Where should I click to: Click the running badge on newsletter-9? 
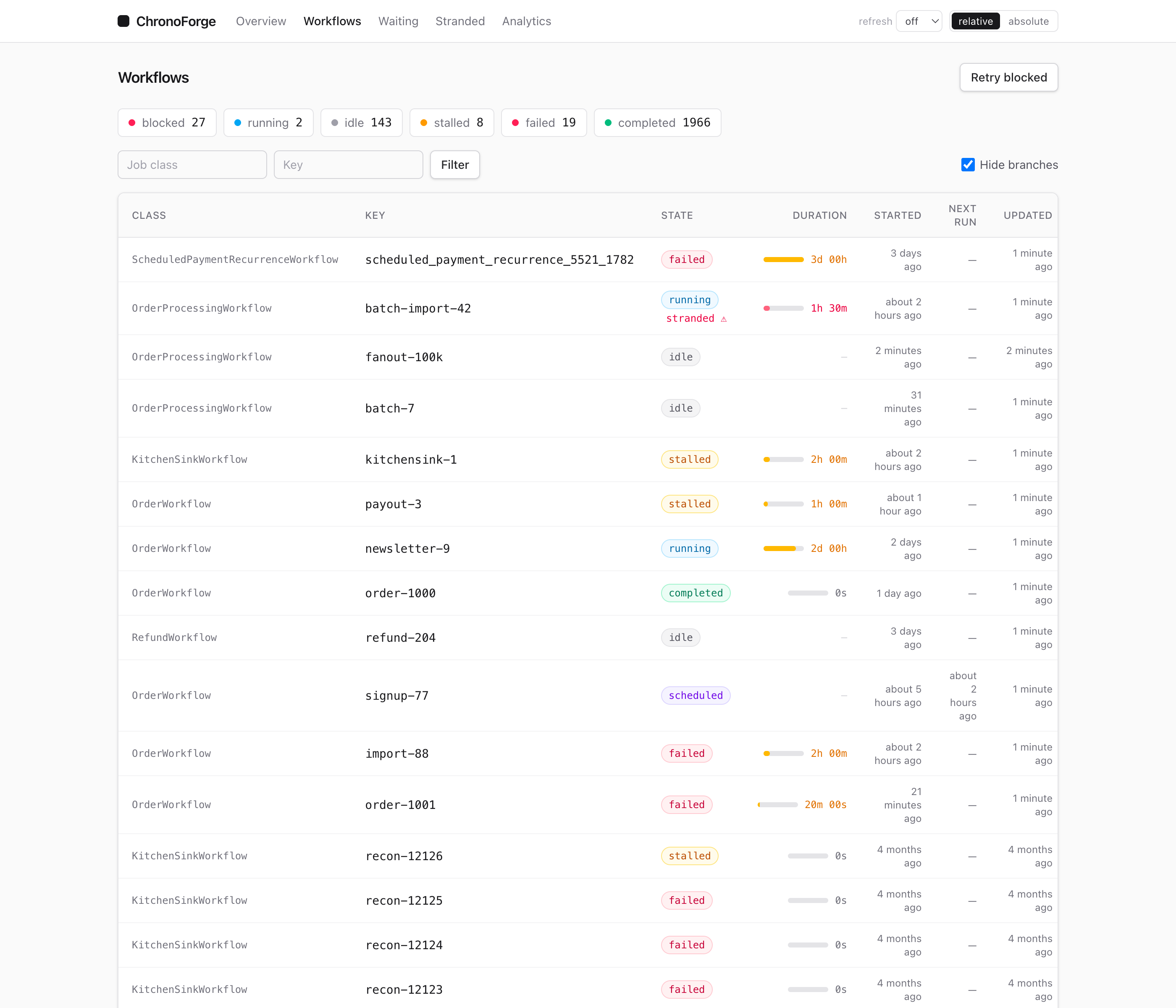coord(690,548)
